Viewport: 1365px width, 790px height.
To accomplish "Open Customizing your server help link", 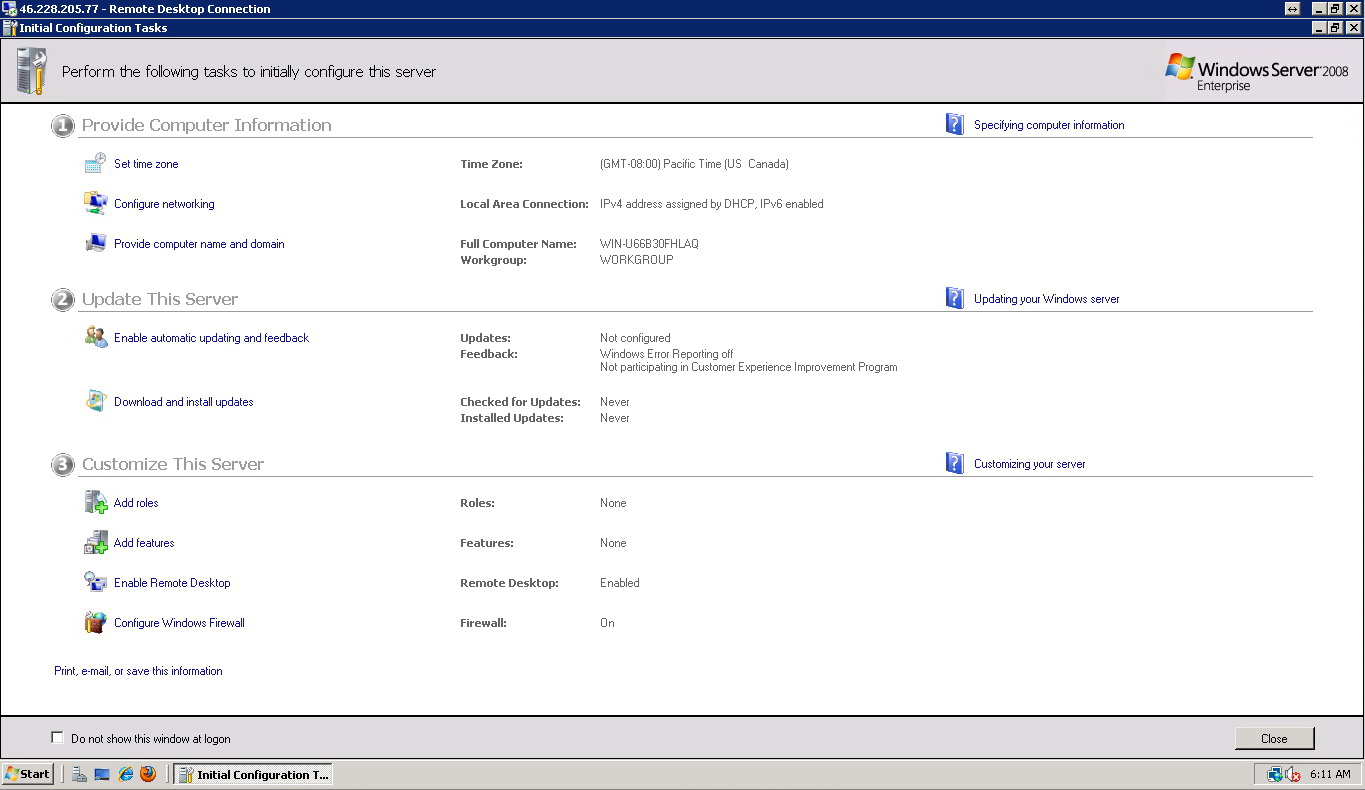I will click(x=1029, y=464).
